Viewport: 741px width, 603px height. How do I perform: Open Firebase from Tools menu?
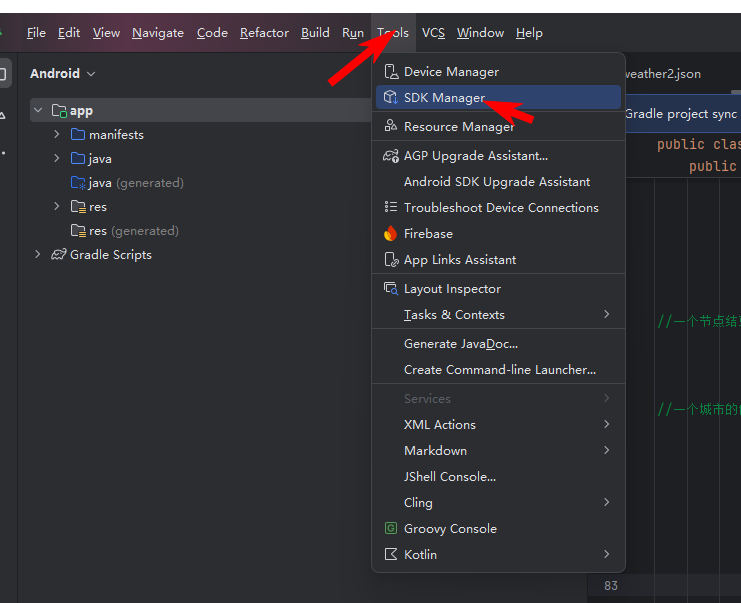click(498, 234)
